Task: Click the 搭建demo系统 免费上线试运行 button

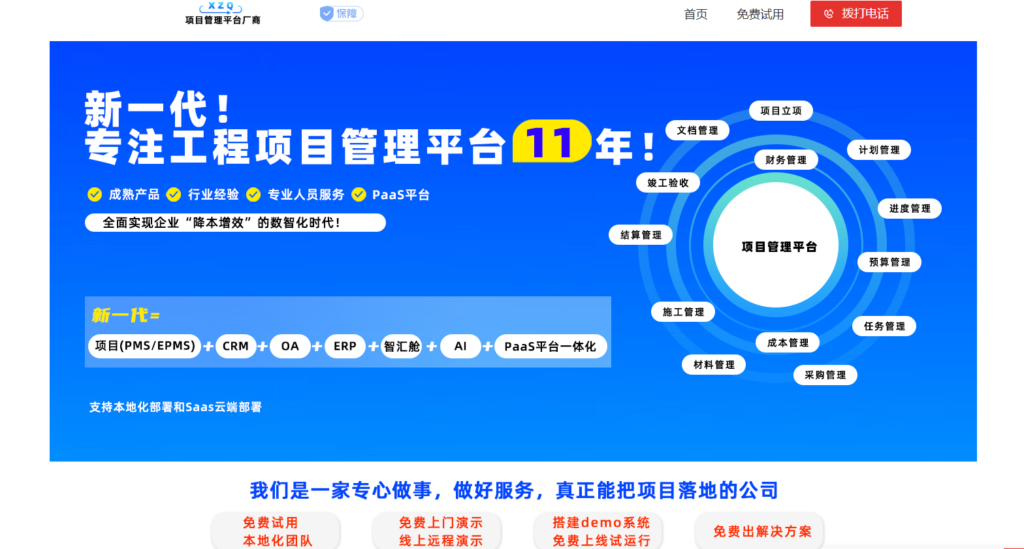Action: [x=598, y=531]
